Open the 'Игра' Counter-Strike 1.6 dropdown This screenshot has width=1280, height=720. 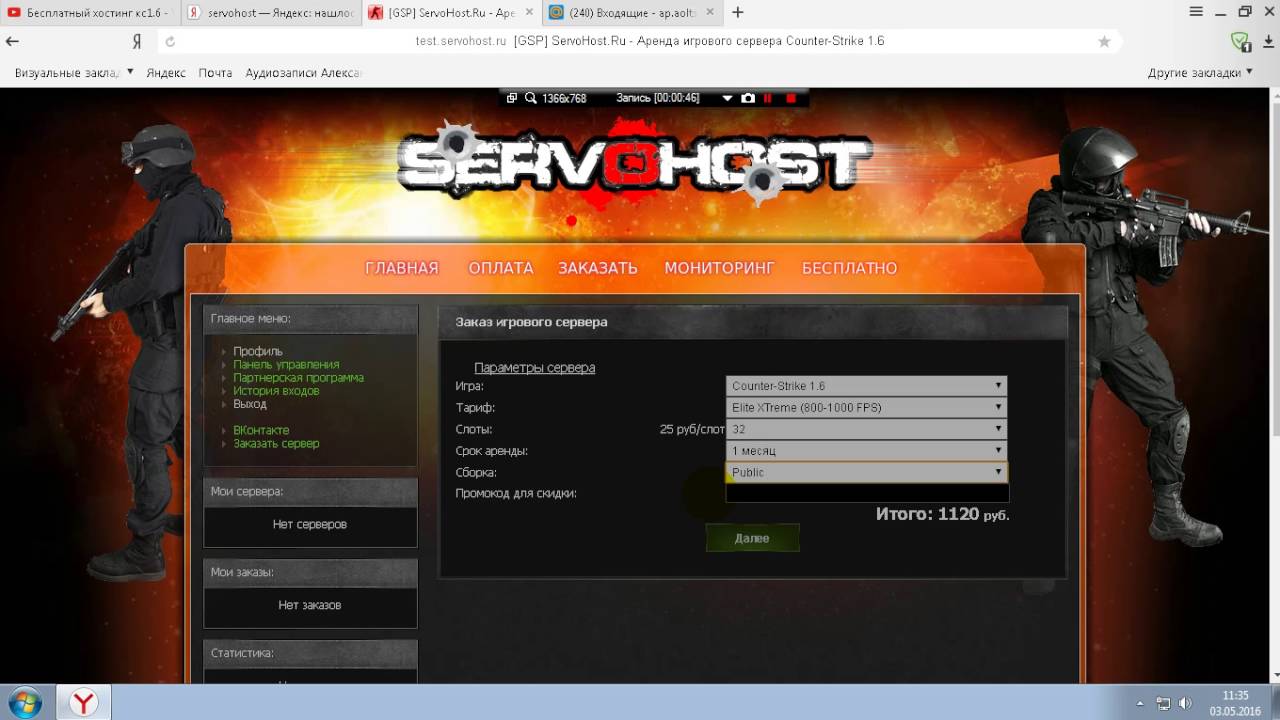click(x=866, y=386)
